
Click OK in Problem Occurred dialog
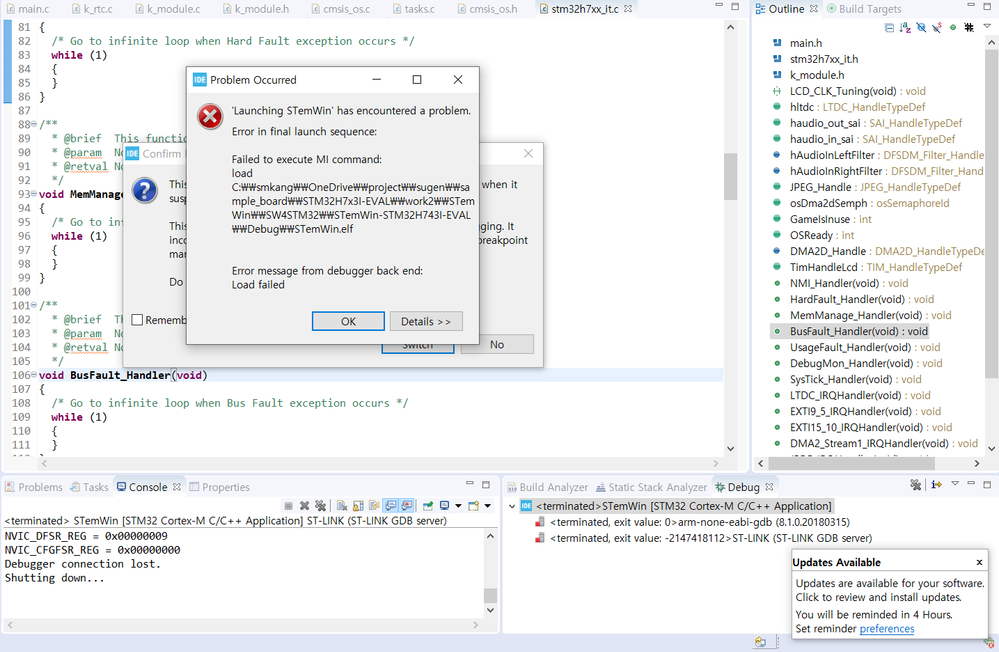pos(348,321)
